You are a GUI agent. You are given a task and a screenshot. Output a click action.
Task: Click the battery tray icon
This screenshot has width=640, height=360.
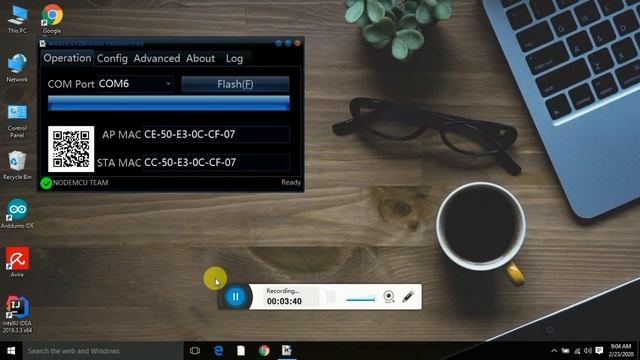565,351
